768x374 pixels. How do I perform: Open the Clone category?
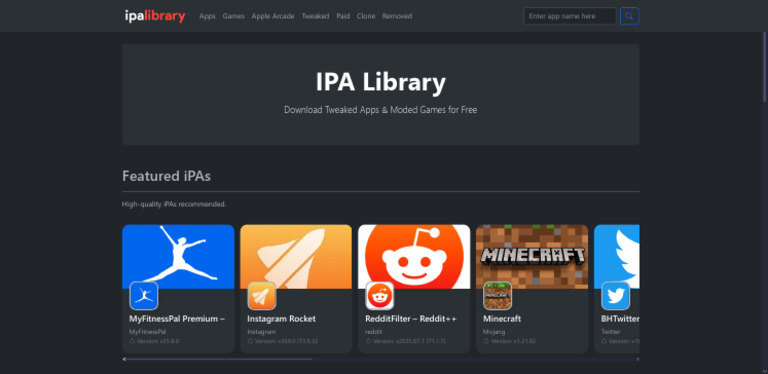pos(366,16)
